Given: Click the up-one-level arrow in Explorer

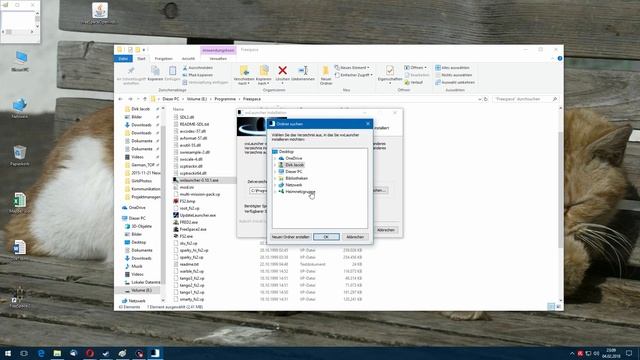Looking at the screenshot, I should [144, 99].
